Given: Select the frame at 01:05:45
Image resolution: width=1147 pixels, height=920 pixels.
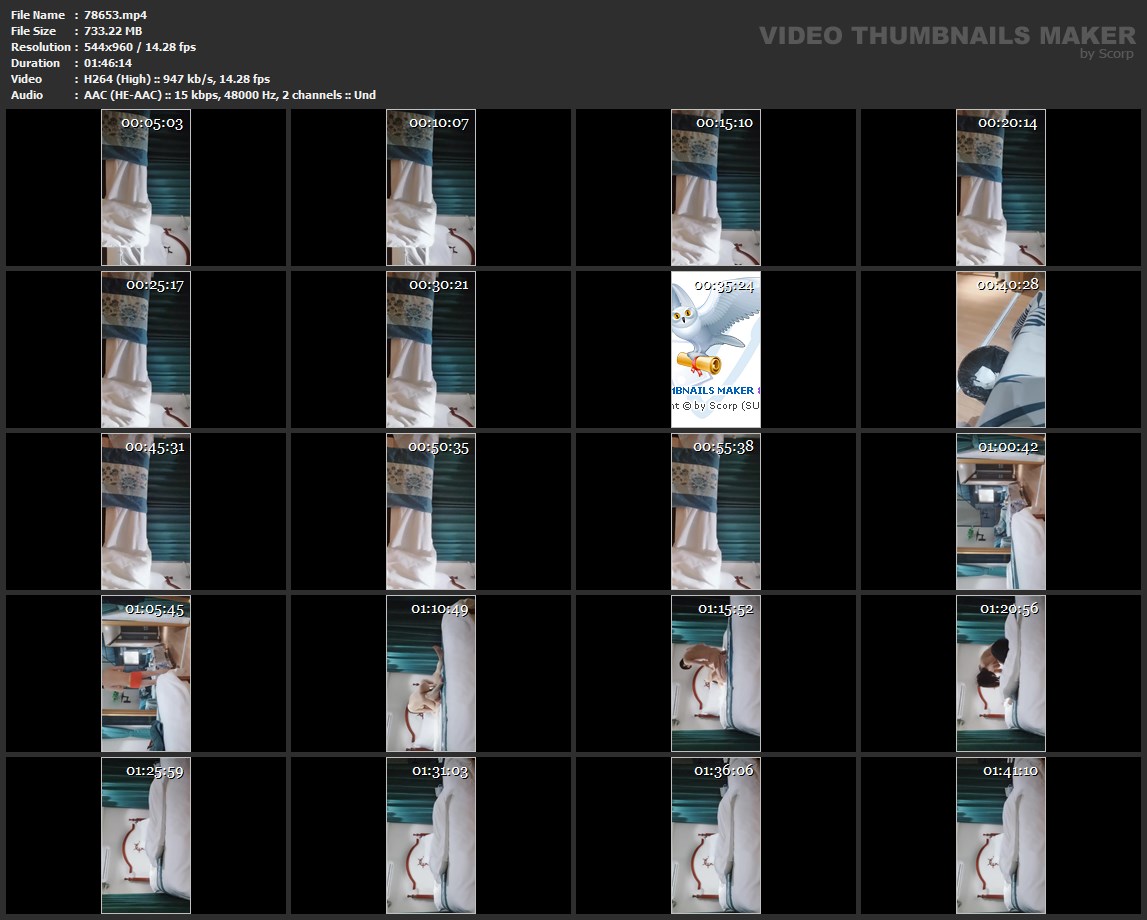Looking at the screenshot, I should click(x=146, y=674).
